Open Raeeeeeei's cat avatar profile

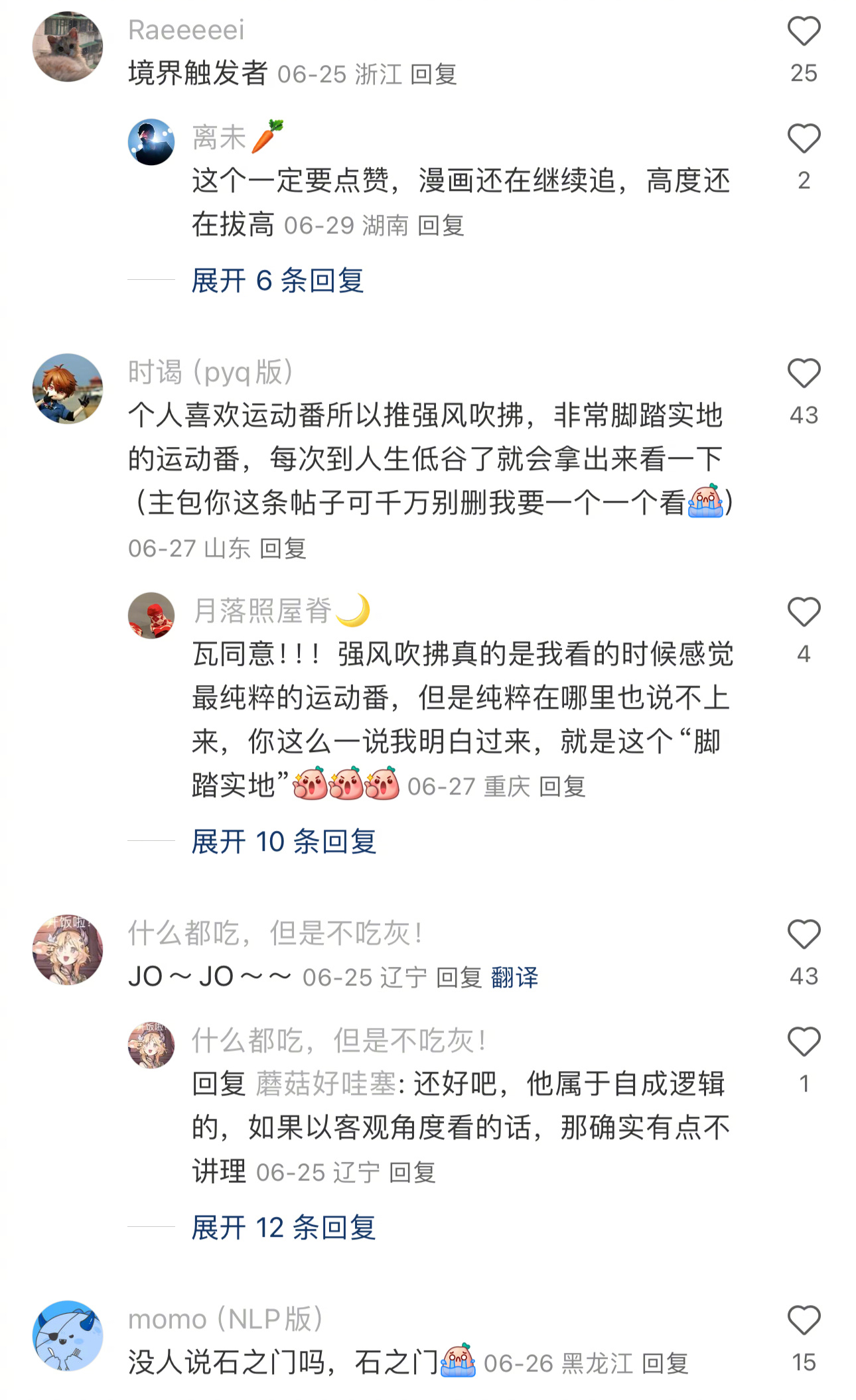point(68,46)
